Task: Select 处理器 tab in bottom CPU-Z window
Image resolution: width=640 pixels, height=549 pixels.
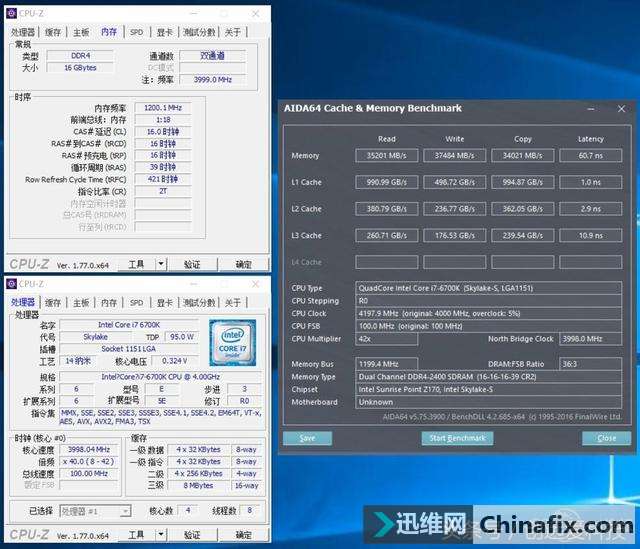Action: pyautogui.click(x=23, y=302)
